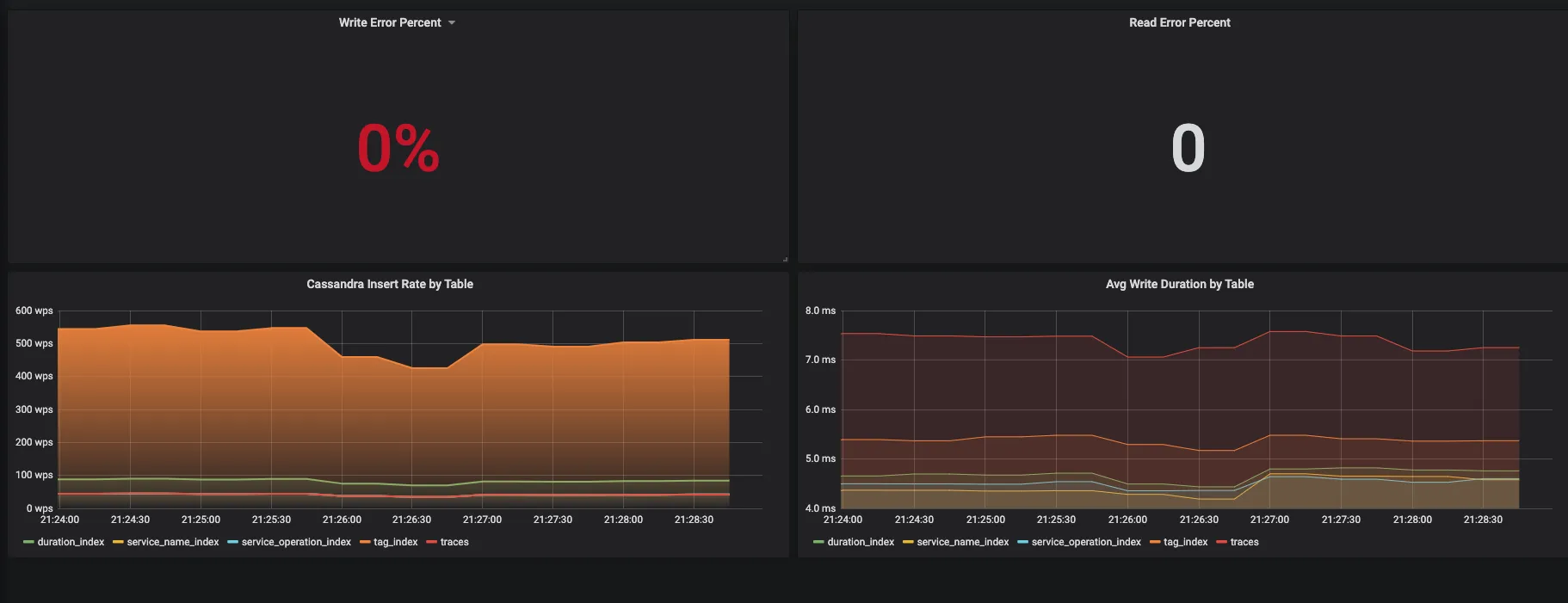Click the 600 wps y-axis label

[x=34, y=311]
